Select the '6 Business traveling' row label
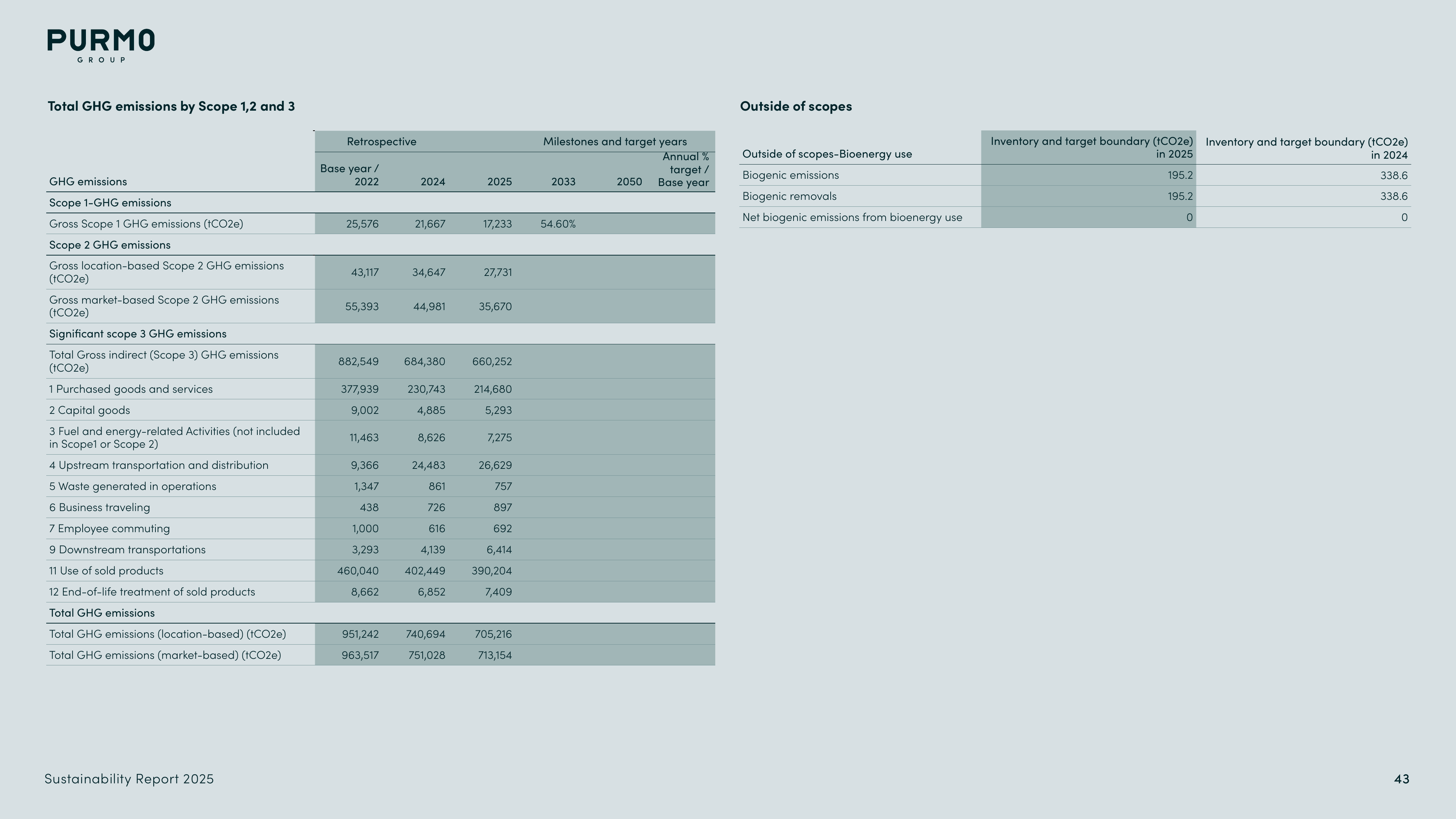 99,507
